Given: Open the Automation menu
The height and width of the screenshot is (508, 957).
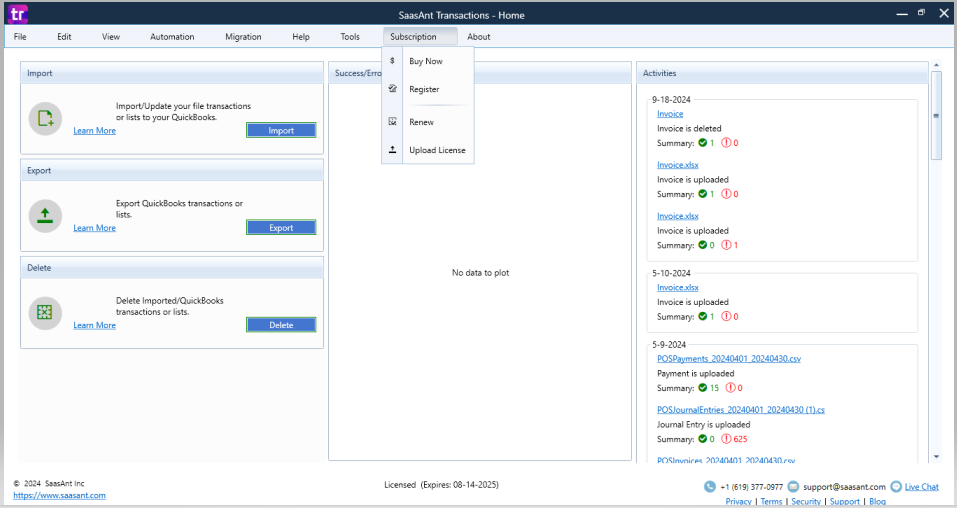Looking at the screenshot, I should [172, 37].
